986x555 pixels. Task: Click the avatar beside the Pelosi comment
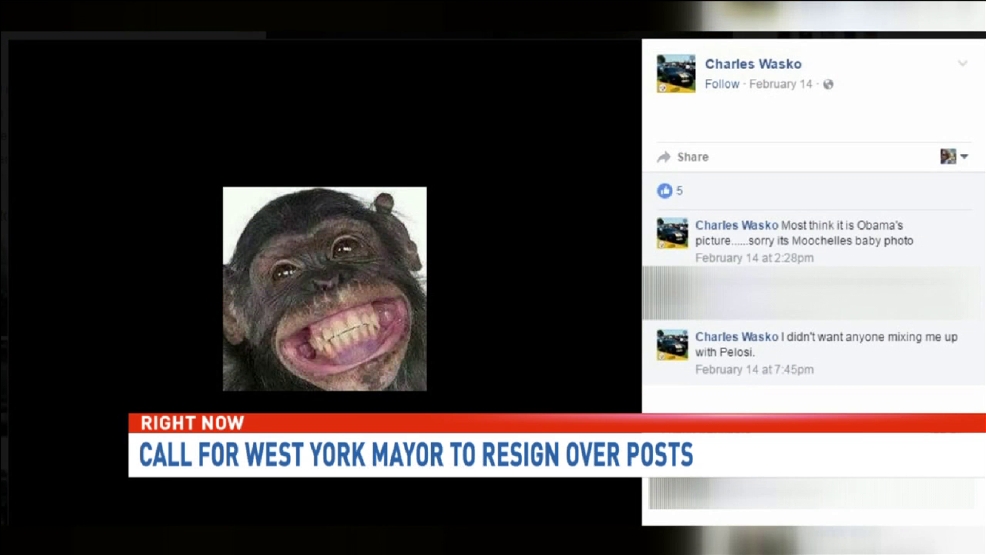tap(672, 345)
